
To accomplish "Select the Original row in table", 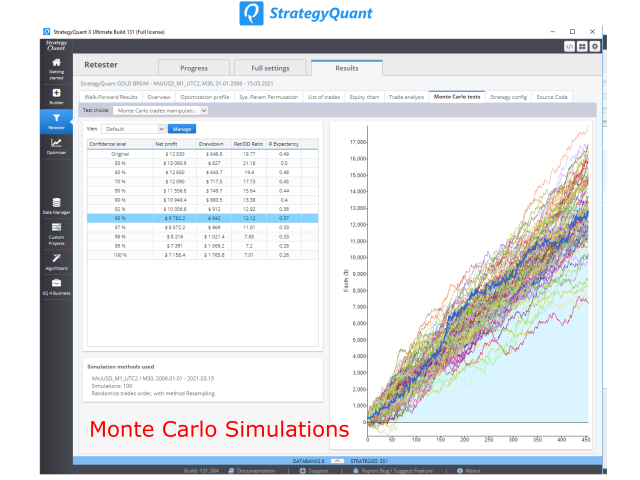I will pos(203,154).
